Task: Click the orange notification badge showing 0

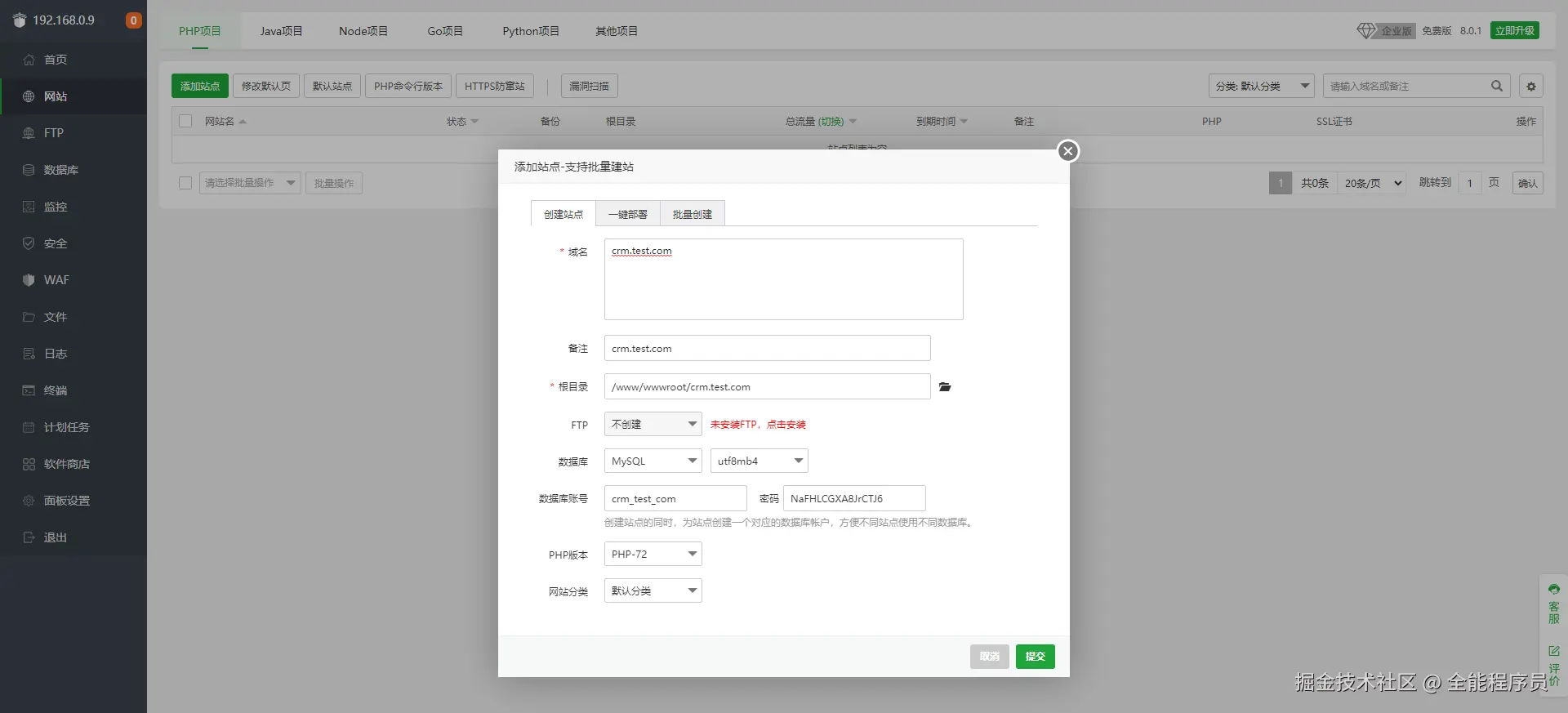Action: point(133,20)
